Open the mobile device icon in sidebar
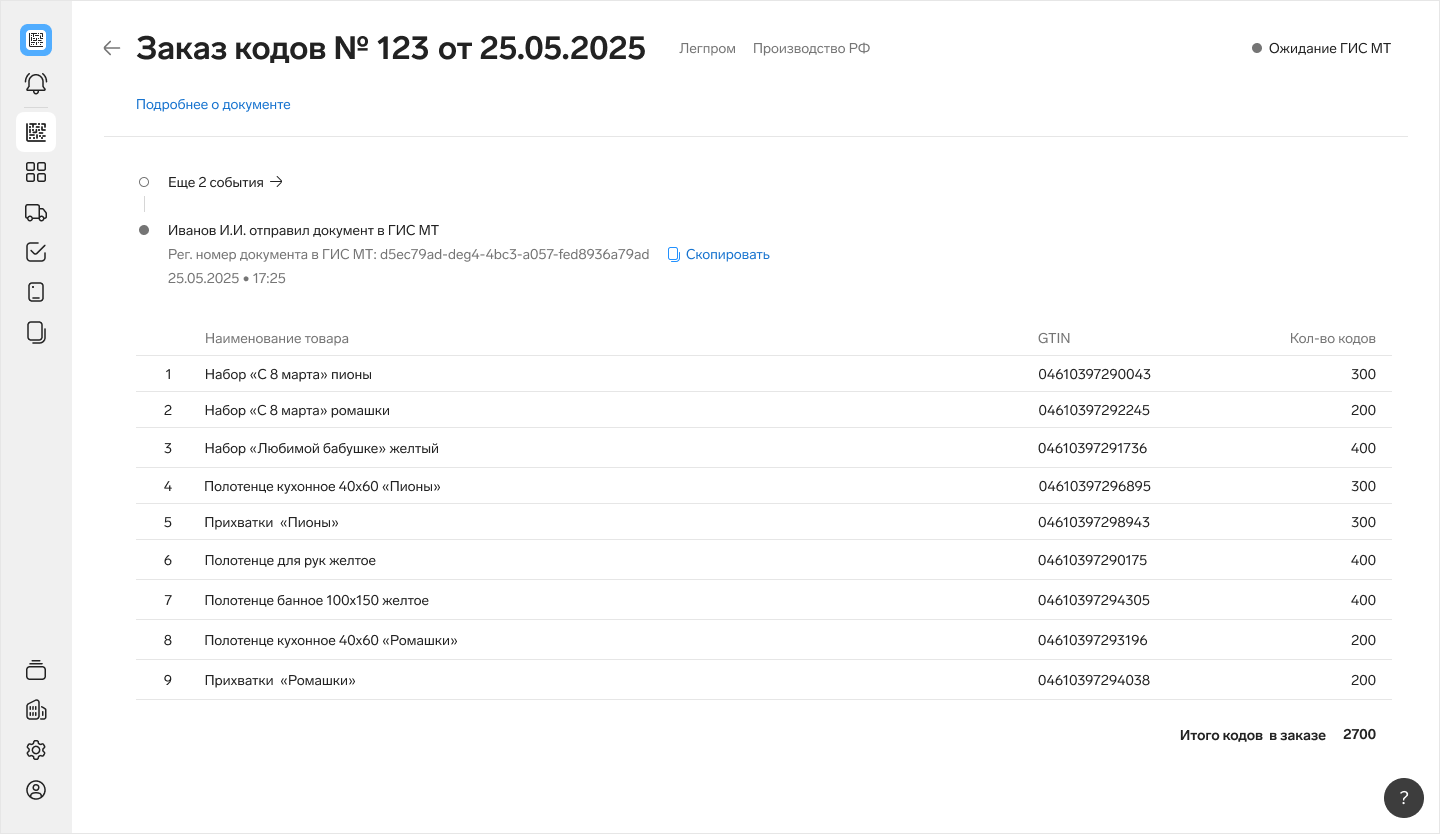1440x834 pixels. point(36,292)
